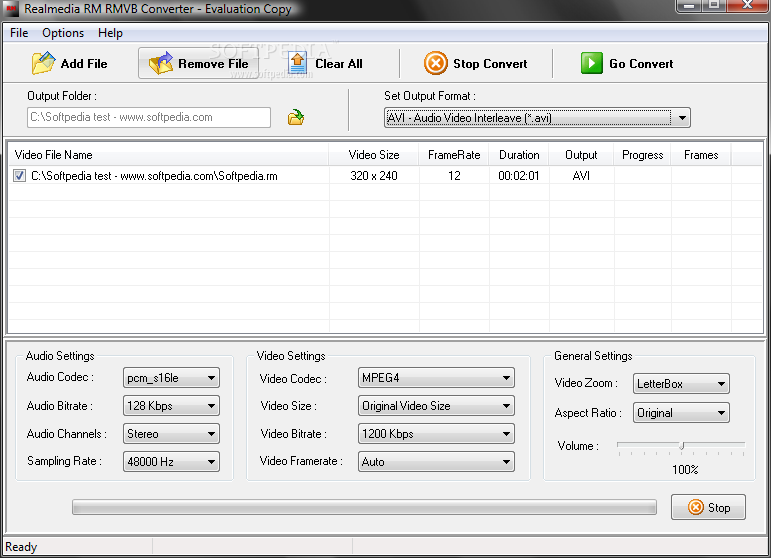Expand the Audio Bitrate dropdown
The image size is (771, 558).
(x=171, y=406)
